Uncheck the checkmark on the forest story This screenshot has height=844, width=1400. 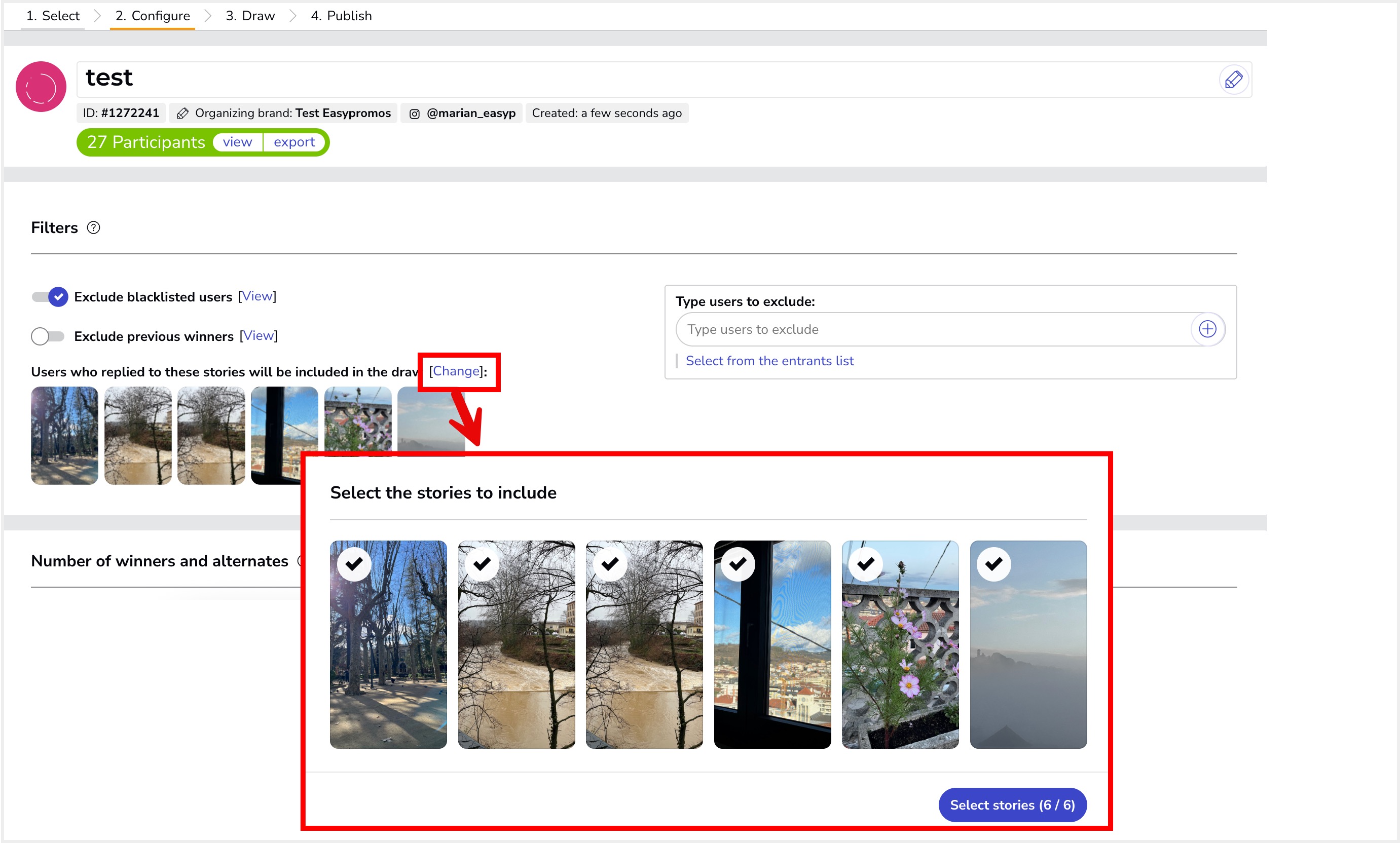pyautogui.click(x=354, y=564)
